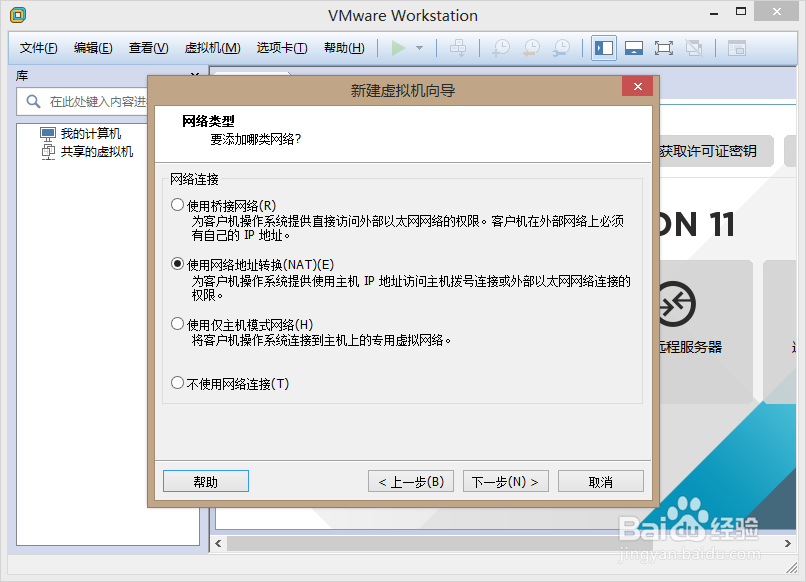Cancel wizard with 取消 button
The image size is (806, 582).
601,481
